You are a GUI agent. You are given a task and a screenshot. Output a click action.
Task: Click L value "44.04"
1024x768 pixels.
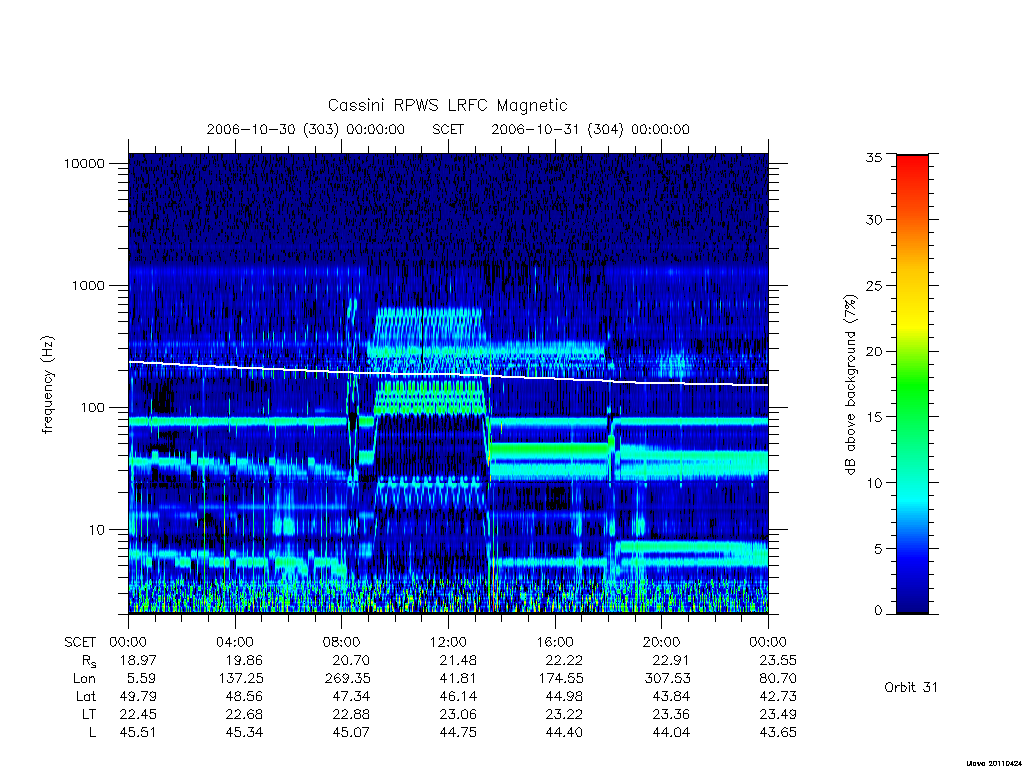point(671,733)
